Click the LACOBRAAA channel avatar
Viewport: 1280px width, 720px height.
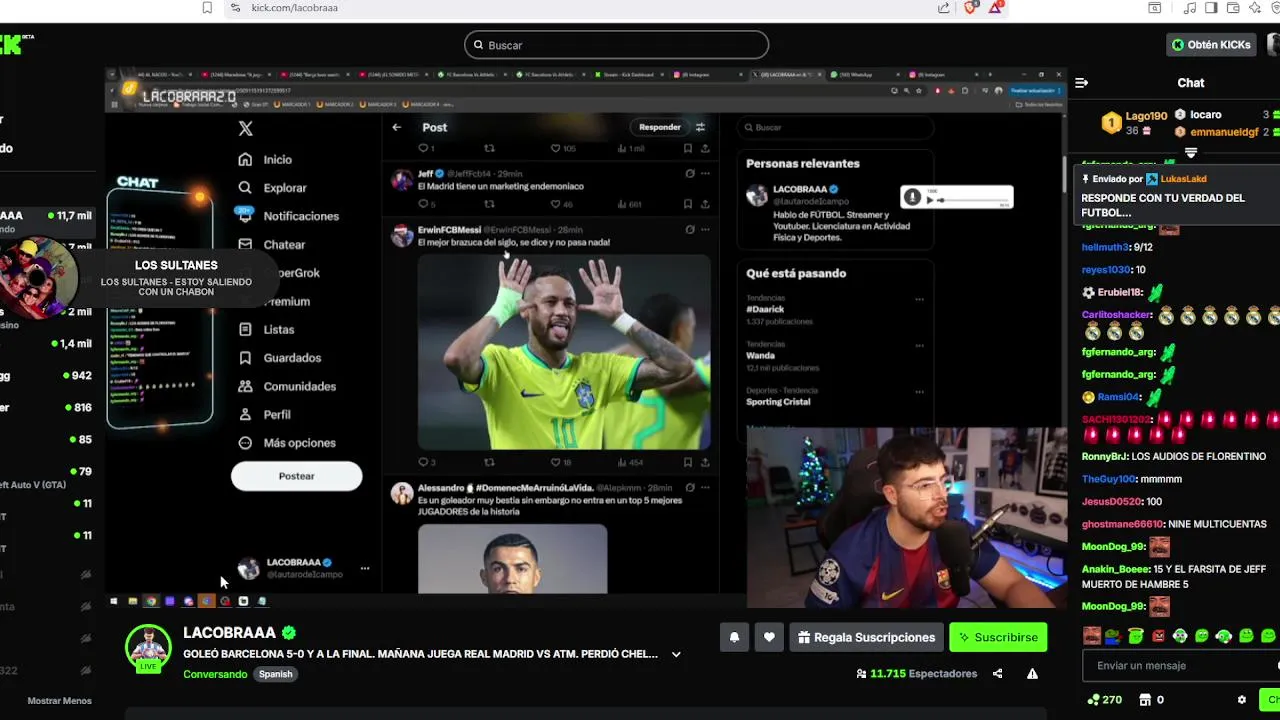(148, 647)
